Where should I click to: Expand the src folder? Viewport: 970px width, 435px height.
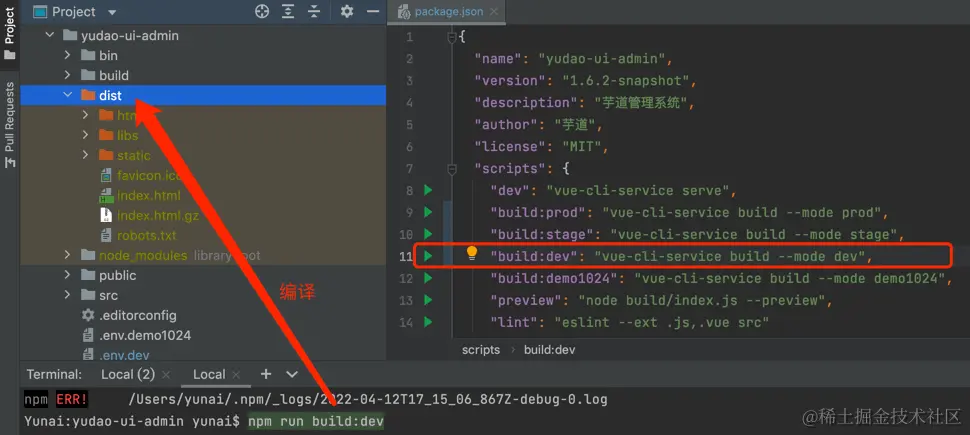click(67, 295)
